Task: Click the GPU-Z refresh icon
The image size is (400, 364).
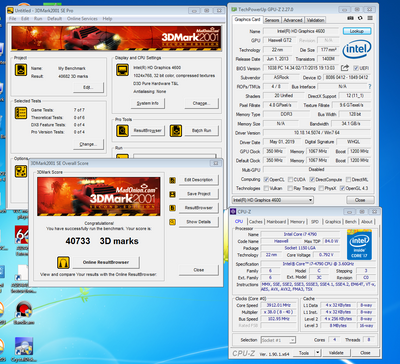Action: click(360, 18)
